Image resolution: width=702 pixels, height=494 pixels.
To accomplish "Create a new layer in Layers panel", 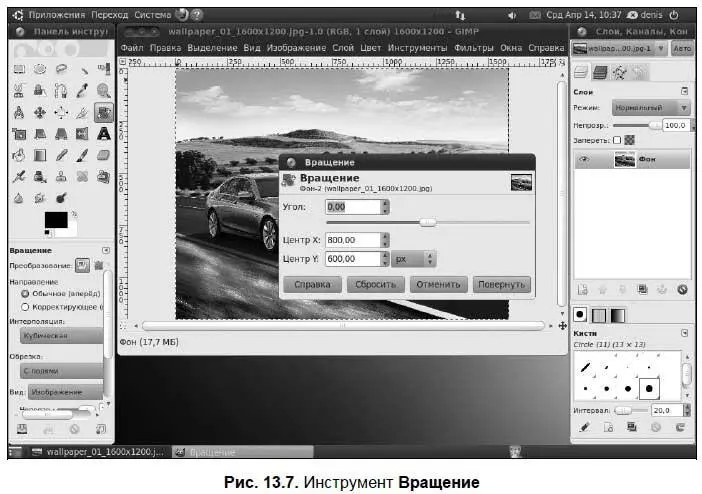I will tap(582, 290).
